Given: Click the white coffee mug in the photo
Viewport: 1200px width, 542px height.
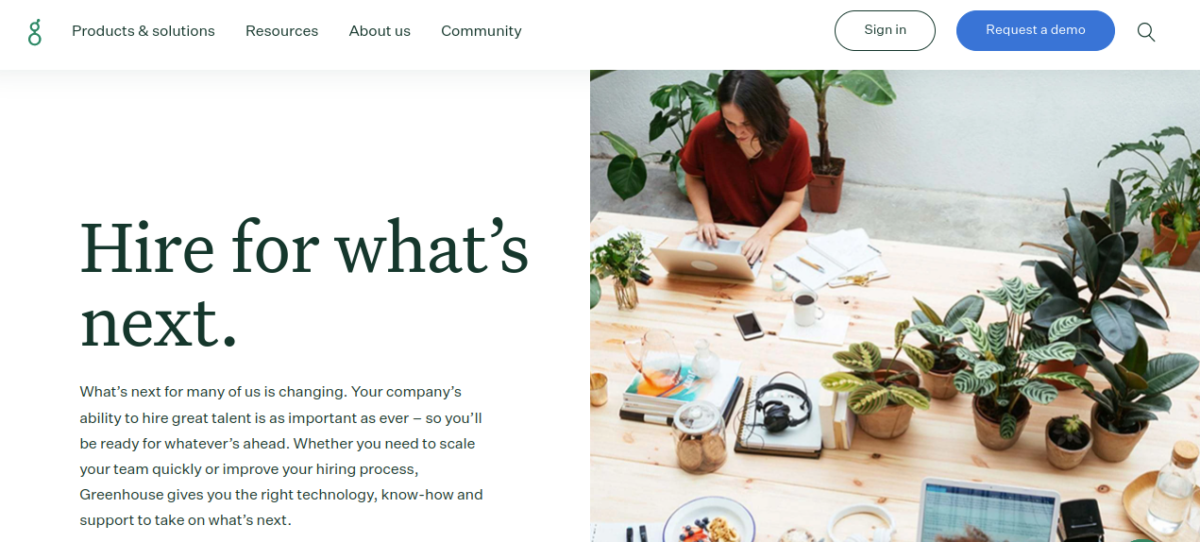Looking at the screenshot, I should point(807,309).
